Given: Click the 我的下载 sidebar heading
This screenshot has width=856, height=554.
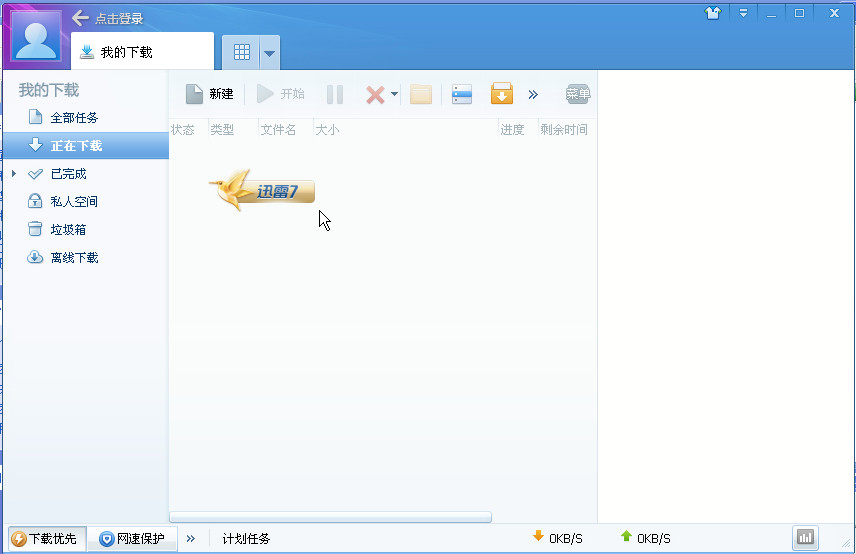Looking at the screenshot, I should click(49, 90).
